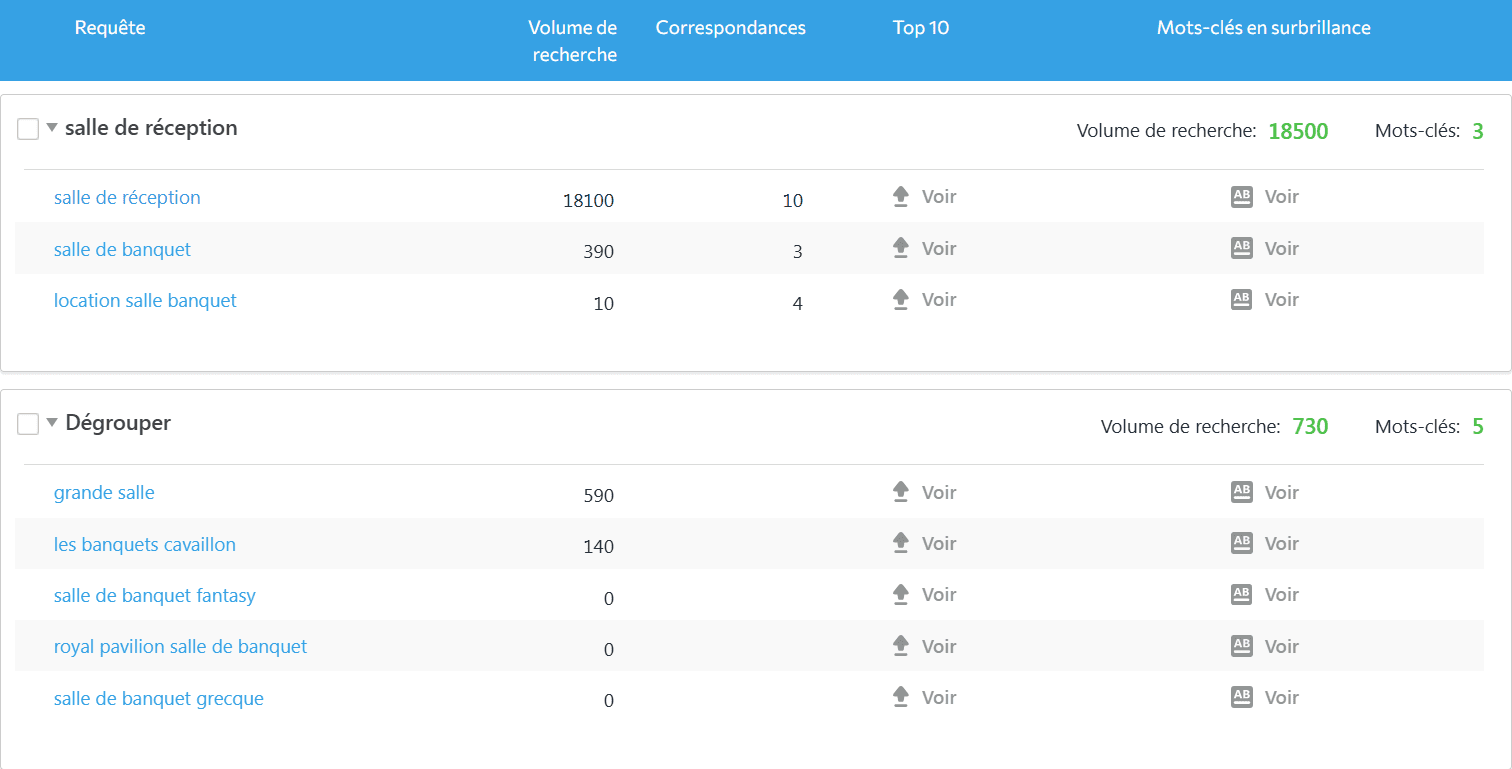Viewport: 1512px width, 769px height.
Task: Collapse the salle de réception group arrow
Action: pyautogui.click(x=52, y=128)
